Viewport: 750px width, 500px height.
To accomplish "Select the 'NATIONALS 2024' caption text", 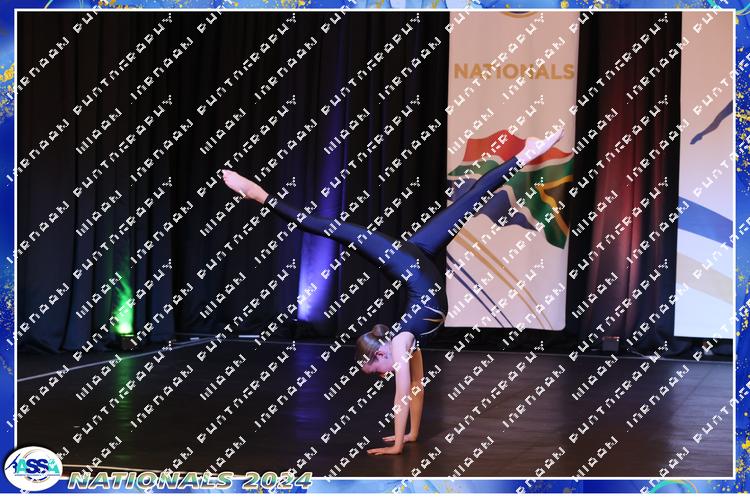I will (190, 480).
